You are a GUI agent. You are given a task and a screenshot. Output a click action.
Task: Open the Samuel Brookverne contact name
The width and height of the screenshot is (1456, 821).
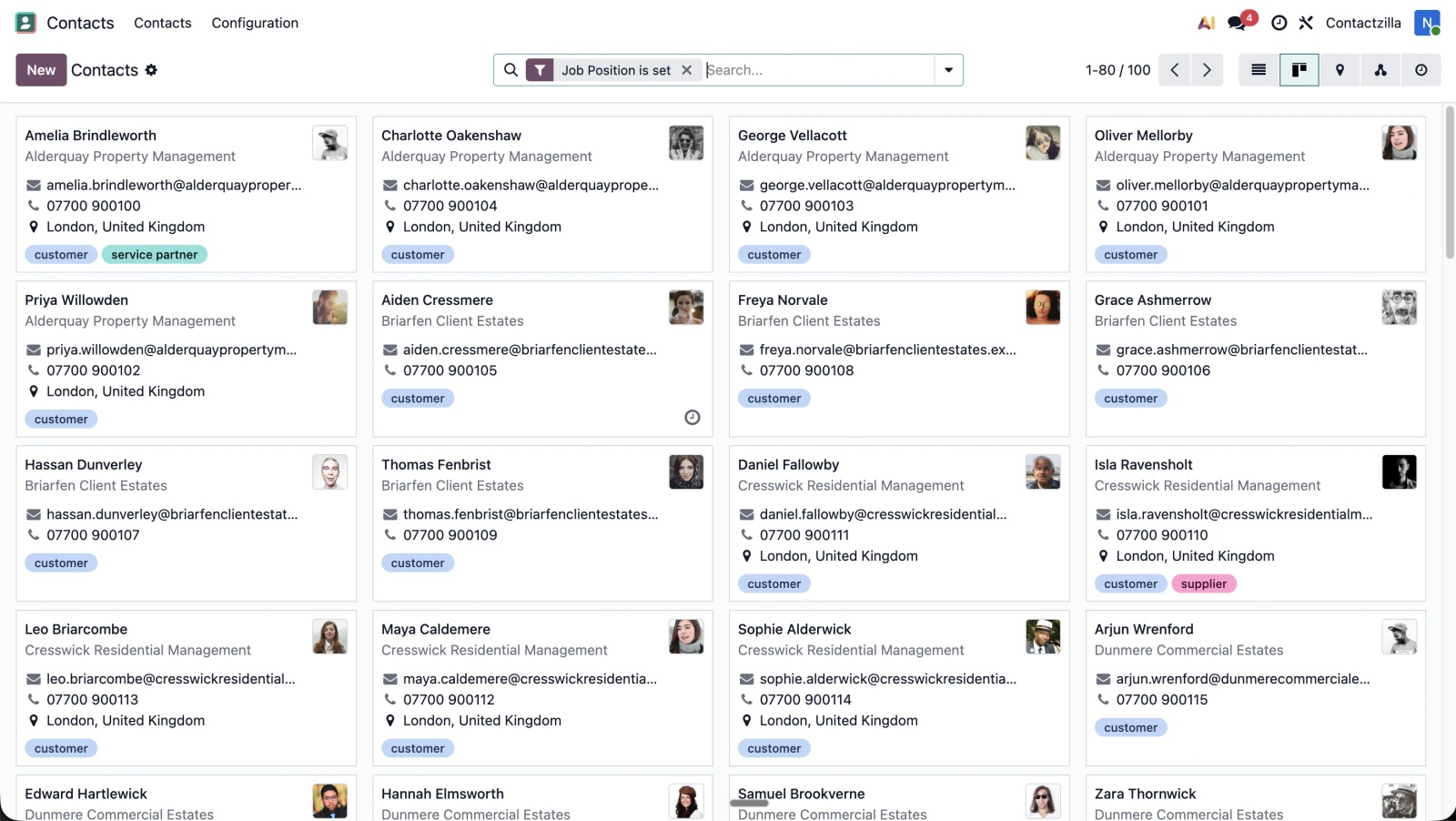point(802,795)
